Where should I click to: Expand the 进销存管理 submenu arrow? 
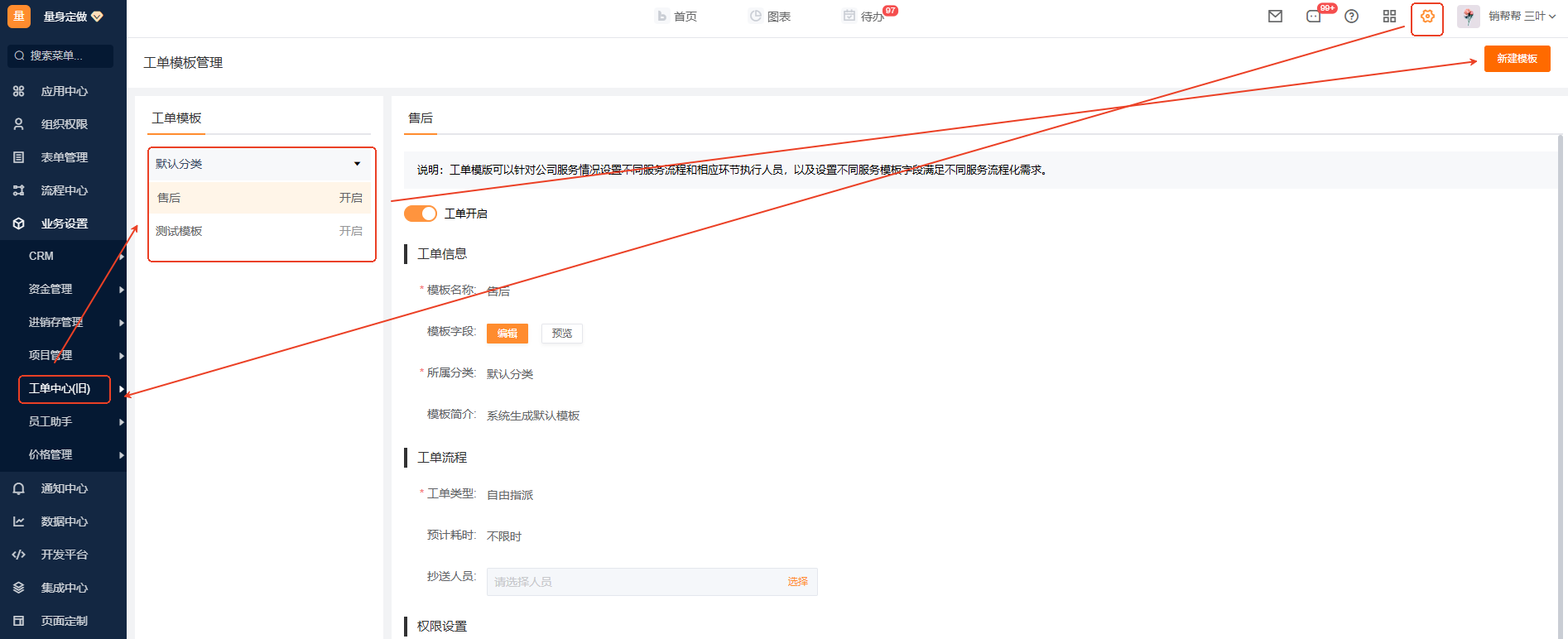point(121,323)
